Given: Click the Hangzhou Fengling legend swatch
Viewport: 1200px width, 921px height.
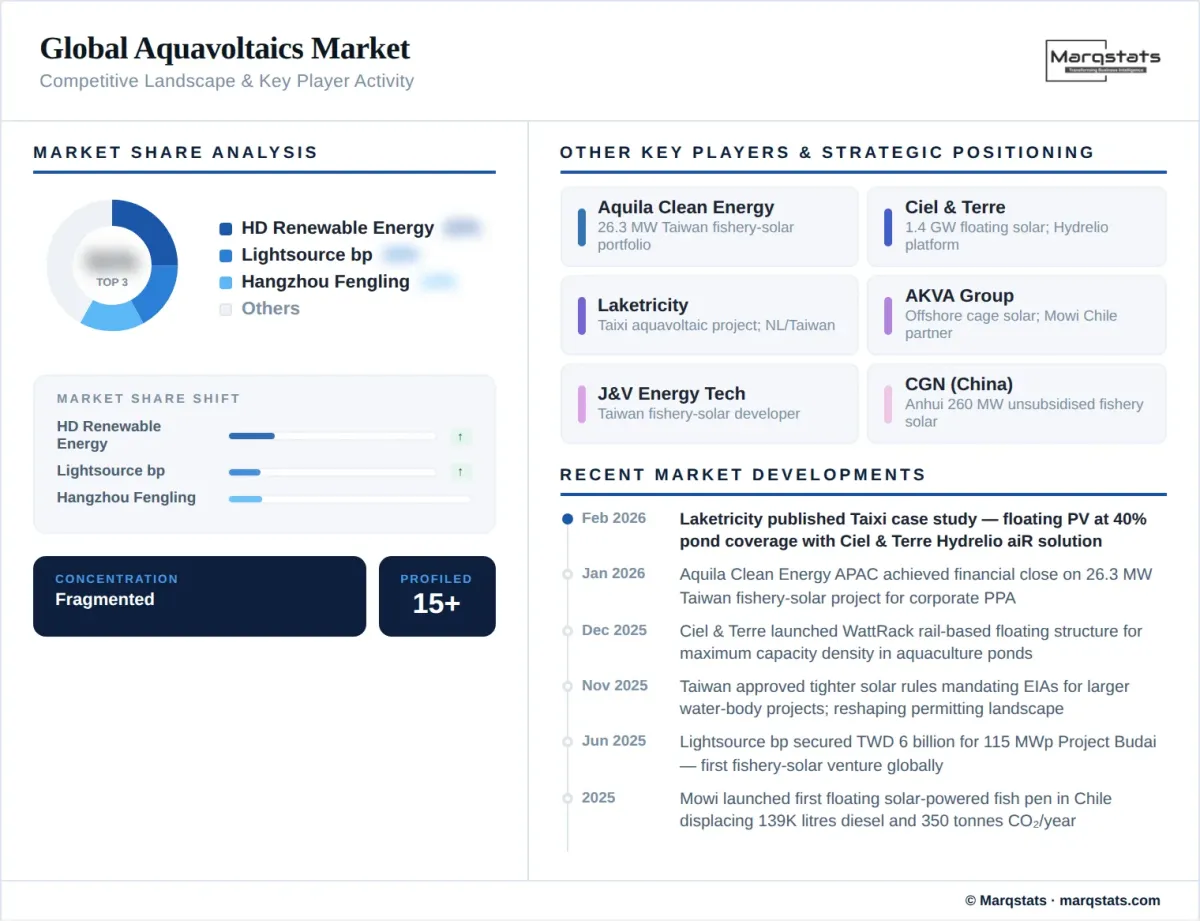Looking at the screenshot, I should click(226, 283).
